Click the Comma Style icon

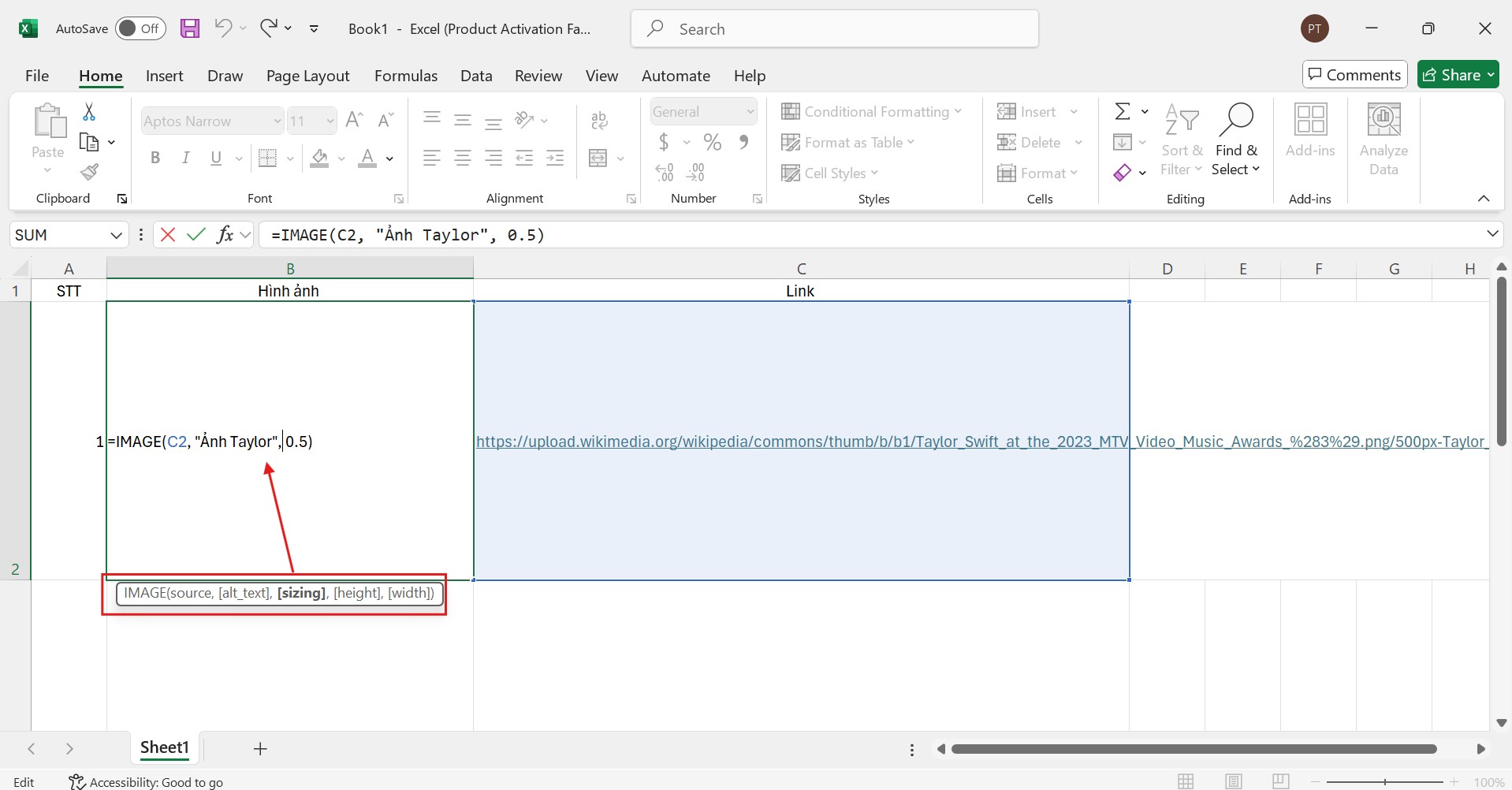743,142
